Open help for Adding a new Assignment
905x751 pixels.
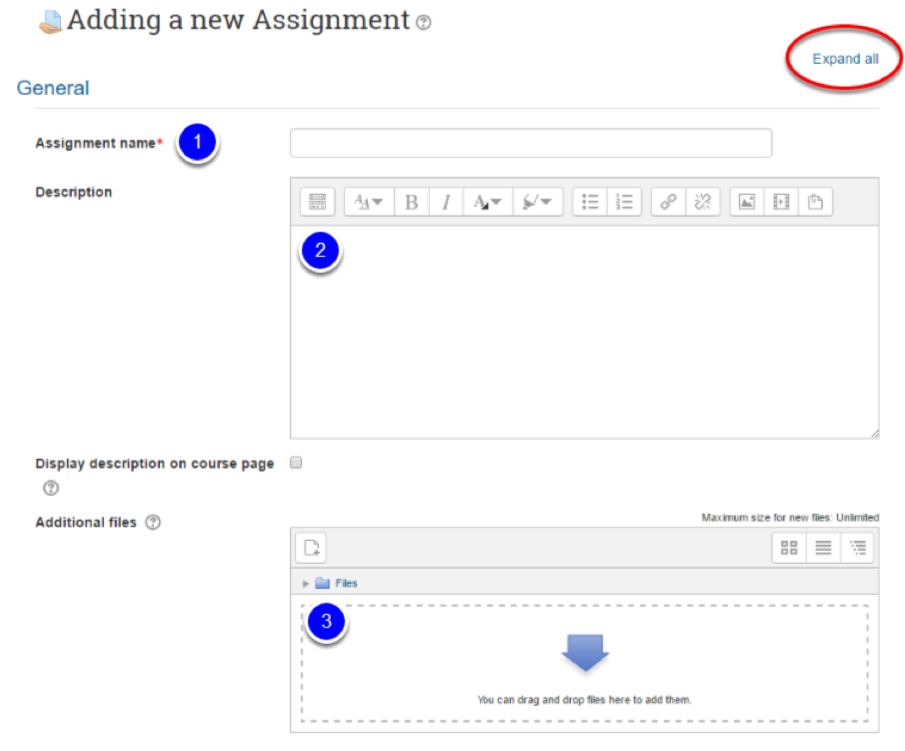pos(423,21)
